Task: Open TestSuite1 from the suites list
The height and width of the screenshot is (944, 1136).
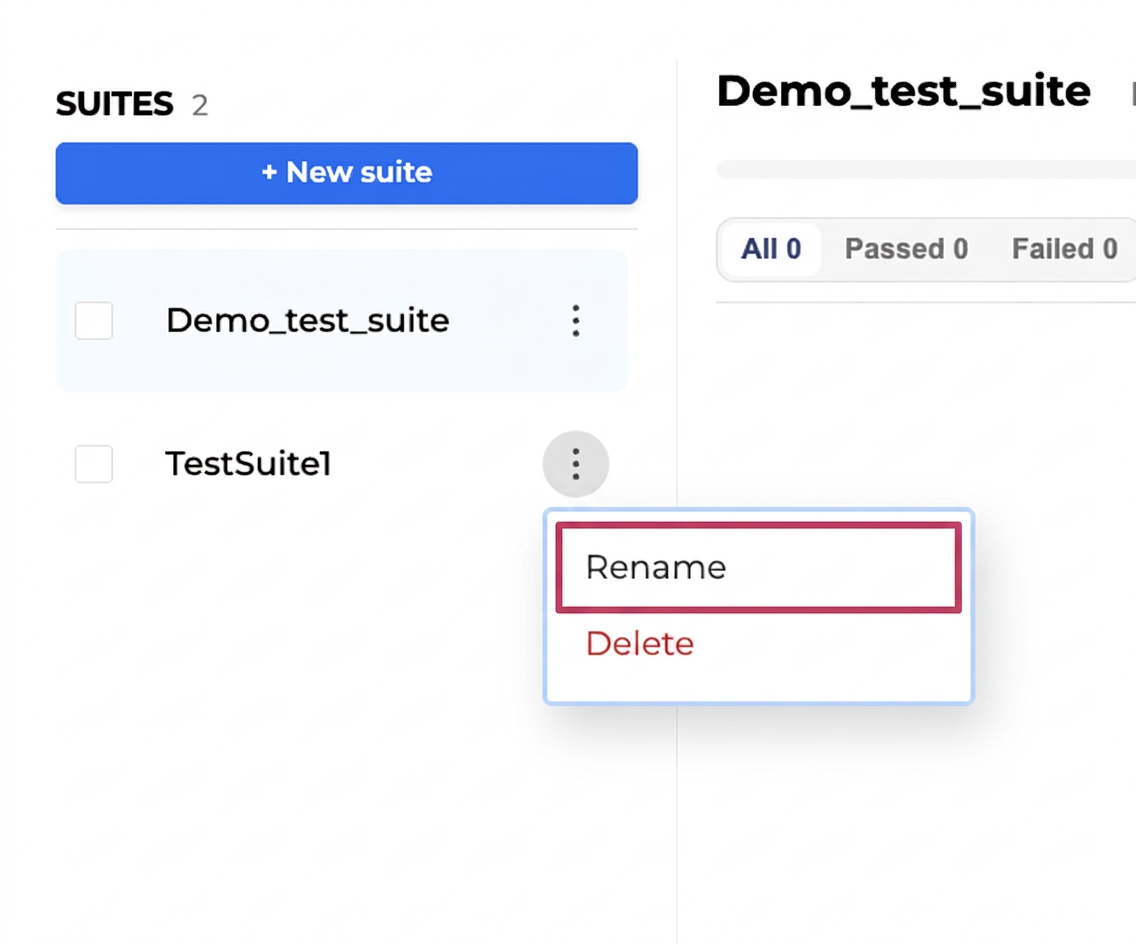Action: pos(248,464)
